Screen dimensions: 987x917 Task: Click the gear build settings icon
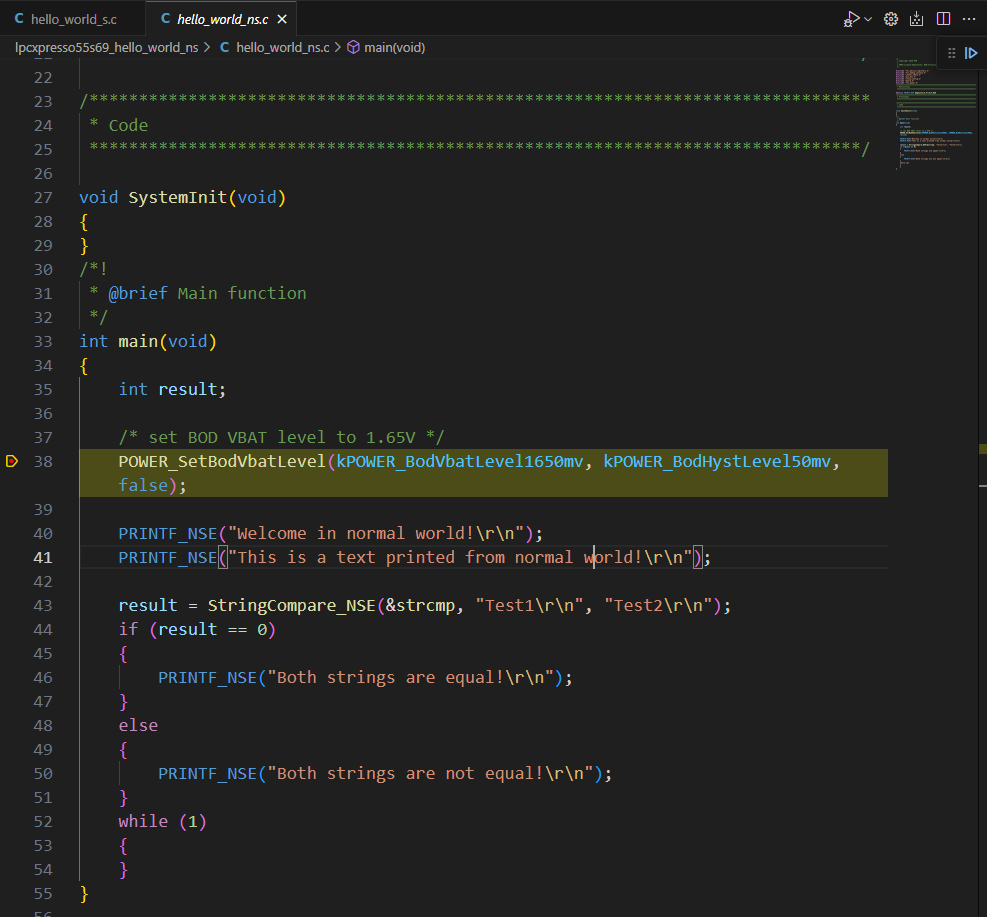coord(891,19)
